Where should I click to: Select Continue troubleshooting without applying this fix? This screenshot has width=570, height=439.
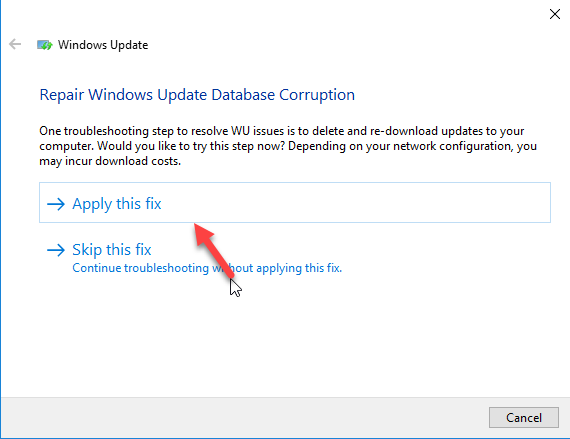click(207, 268)
